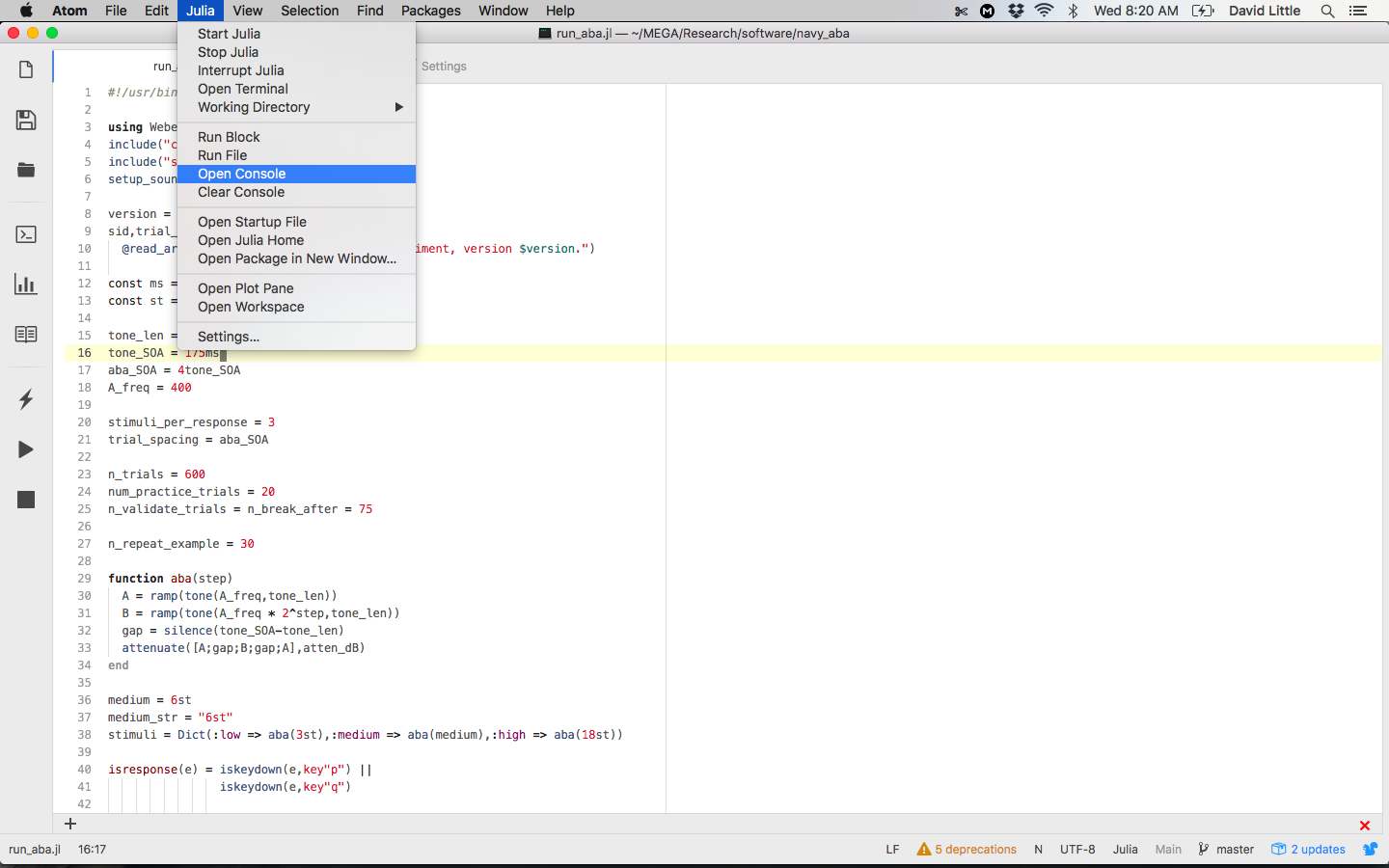Viewport: 1389px width, 868px height.
Task: Click the Main module status label
Action: coord(1168,850)
